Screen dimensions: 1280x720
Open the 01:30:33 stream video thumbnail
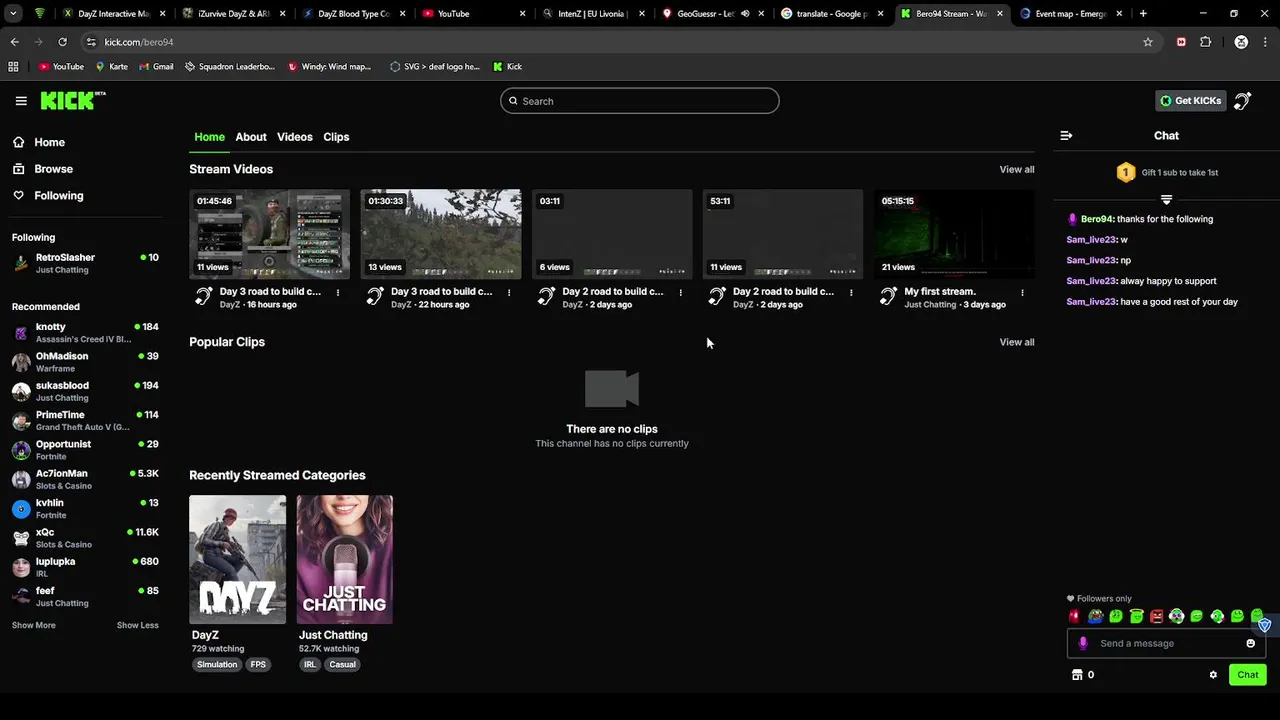441,234
